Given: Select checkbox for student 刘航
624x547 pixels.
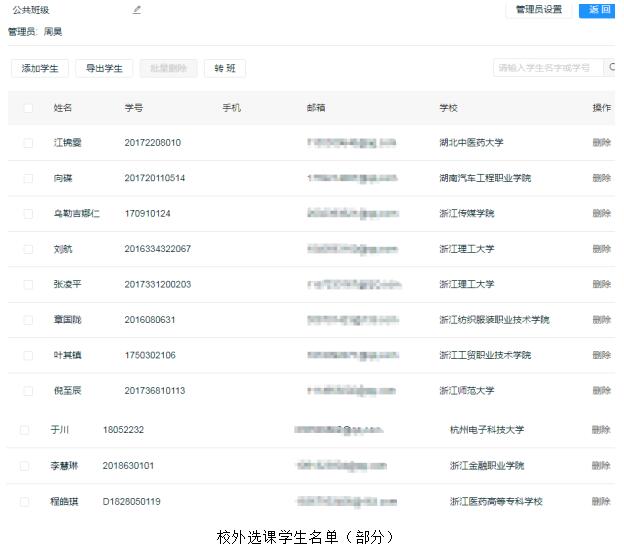Looking at the screenshot, I should (x=28, y=249).
